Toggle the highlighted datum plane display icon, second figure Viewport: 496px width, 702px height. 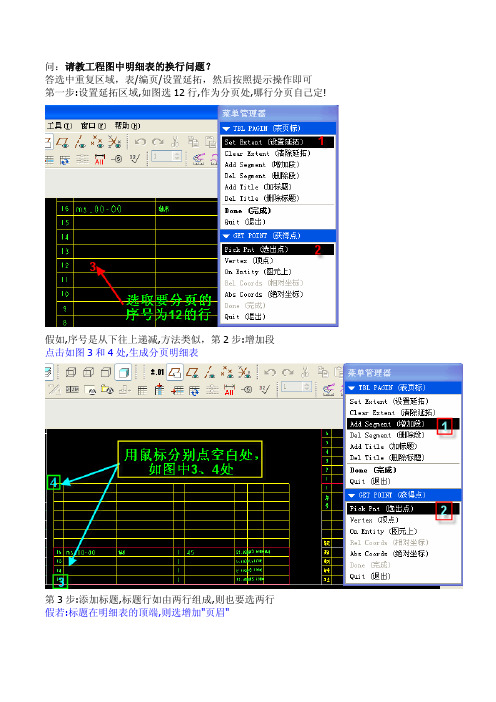(175, 372)
